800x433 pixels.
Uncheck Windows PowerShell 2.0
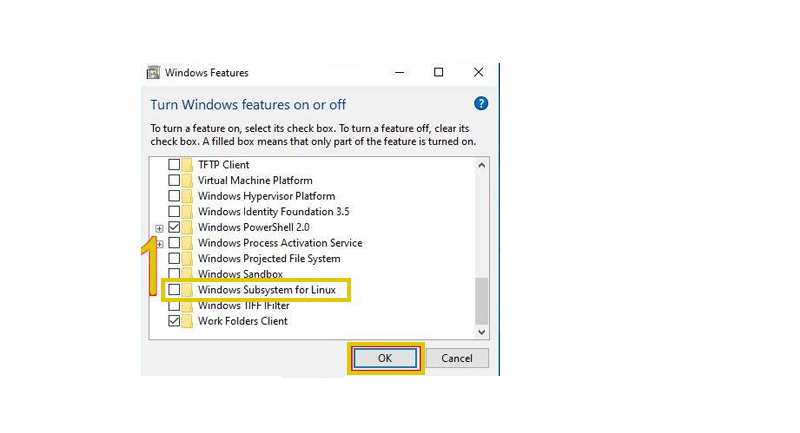coord(174,227)
